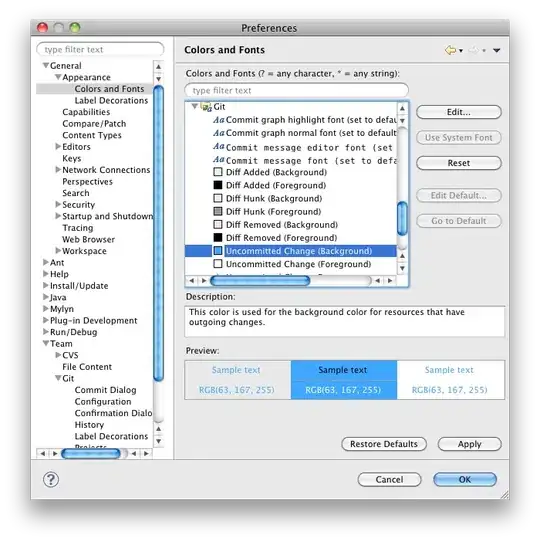Select Diff Removed (Foreground) black swatch
540x542 pixels.
[x=218, y=237]
